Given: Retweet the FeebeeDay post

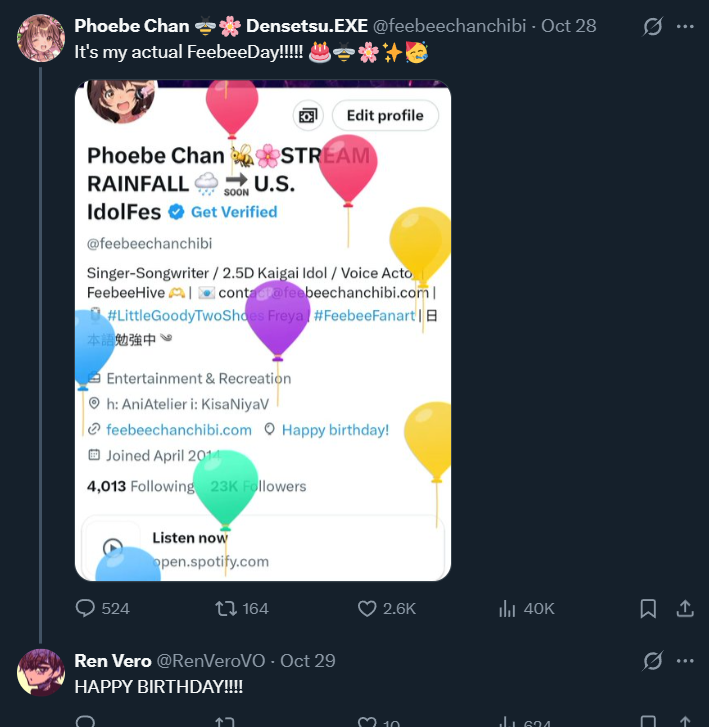Looking at the screenshot, I should point(227,608).
